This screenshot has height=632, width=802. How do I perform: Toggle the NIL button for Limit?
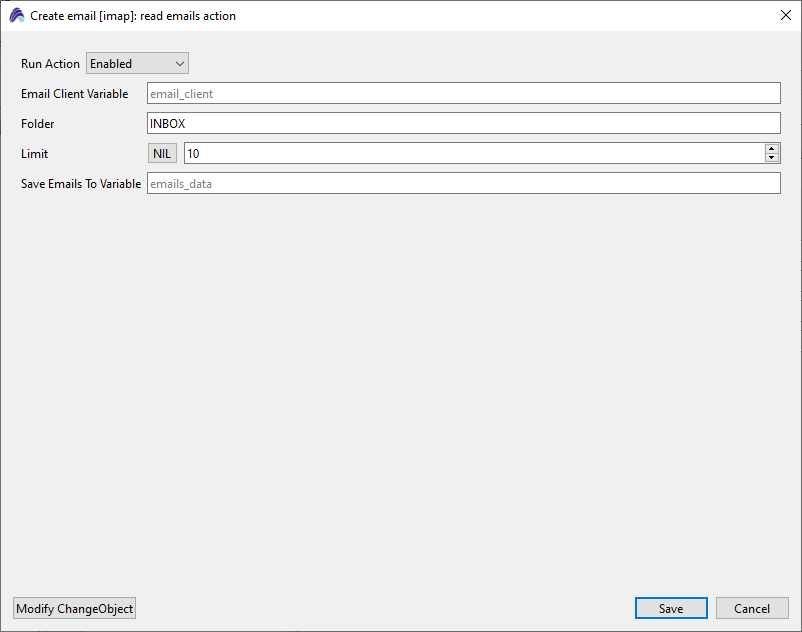pyautogui.click(x=162, y=154)
